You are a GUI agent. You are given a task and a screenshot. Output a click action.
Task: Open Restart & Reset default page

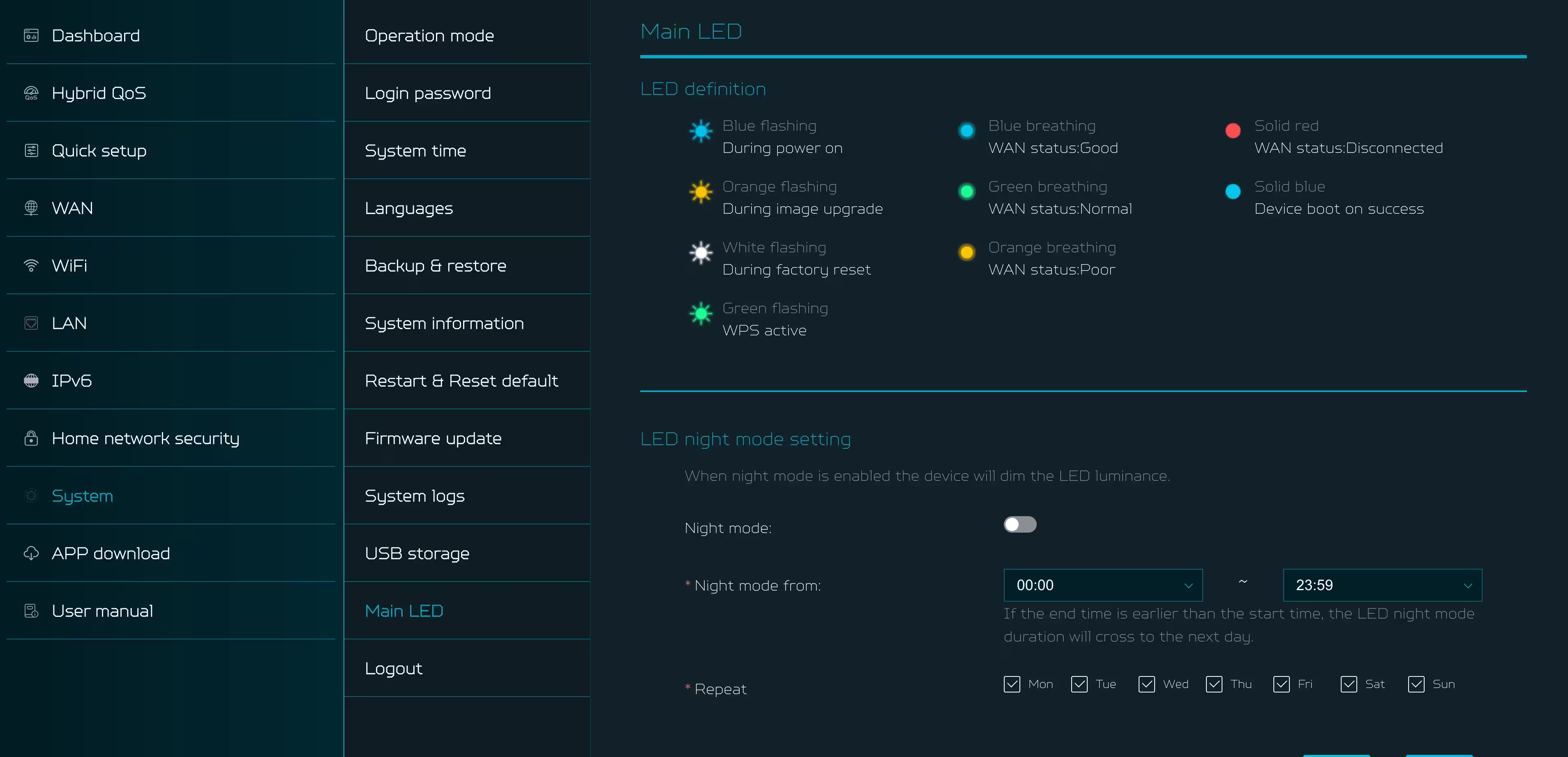[x=461, y=381]
